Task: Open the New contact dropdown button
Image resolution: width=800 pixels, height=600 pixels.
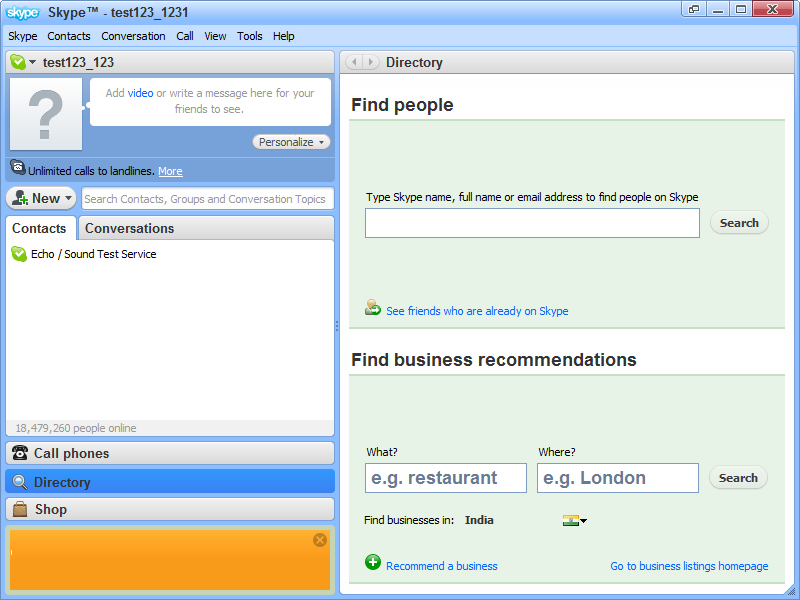Action: (x=41, y=198)
